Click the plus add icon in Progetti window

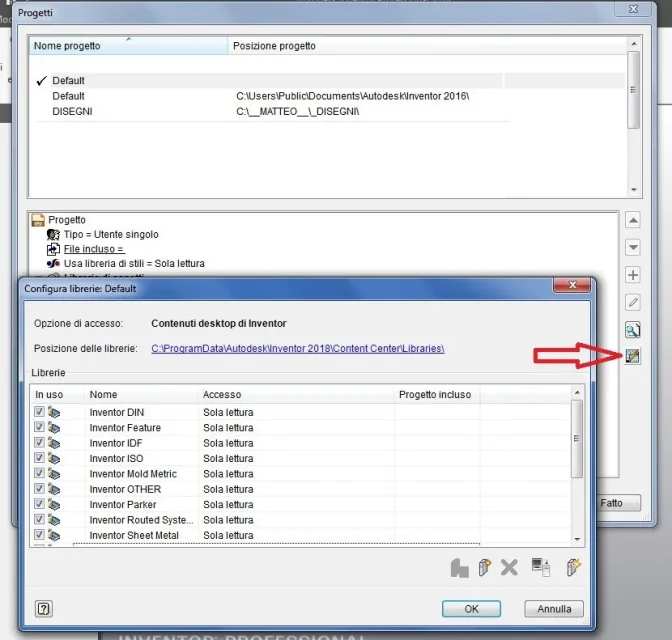(x=633, y=275)
